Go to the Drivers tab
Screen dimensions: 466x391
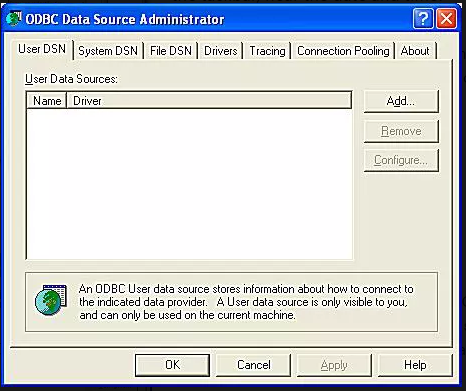(220, 51)
